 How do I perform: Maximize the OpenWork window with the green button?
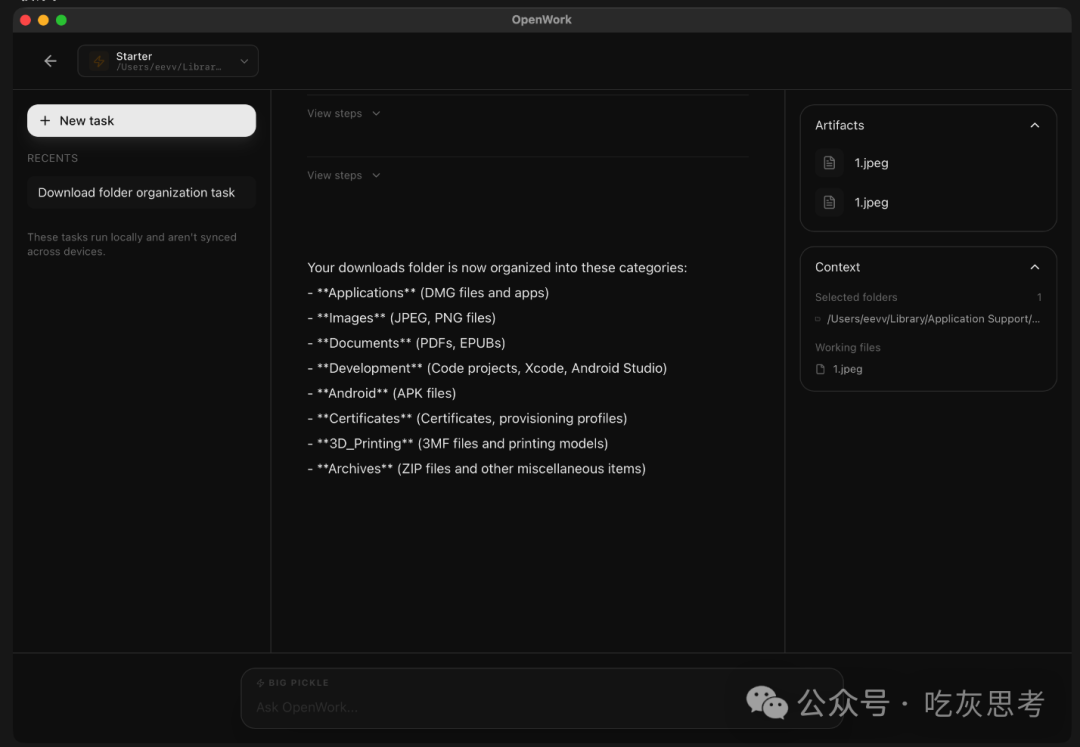61,20
